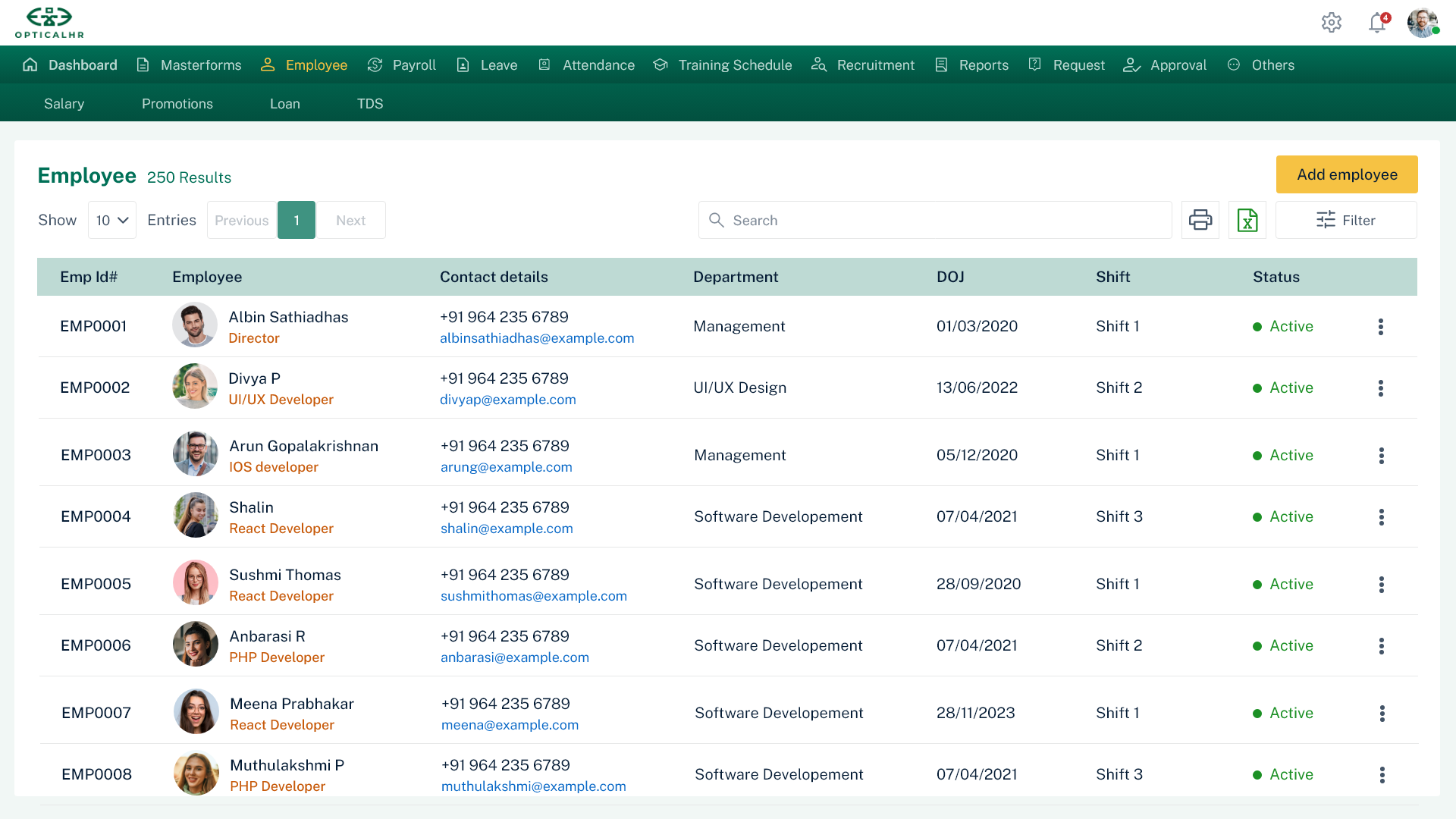The width and height of the screenshot is (1456, 819).
Task: Click the divyap@example.com email link
Action: coord(507,400)
